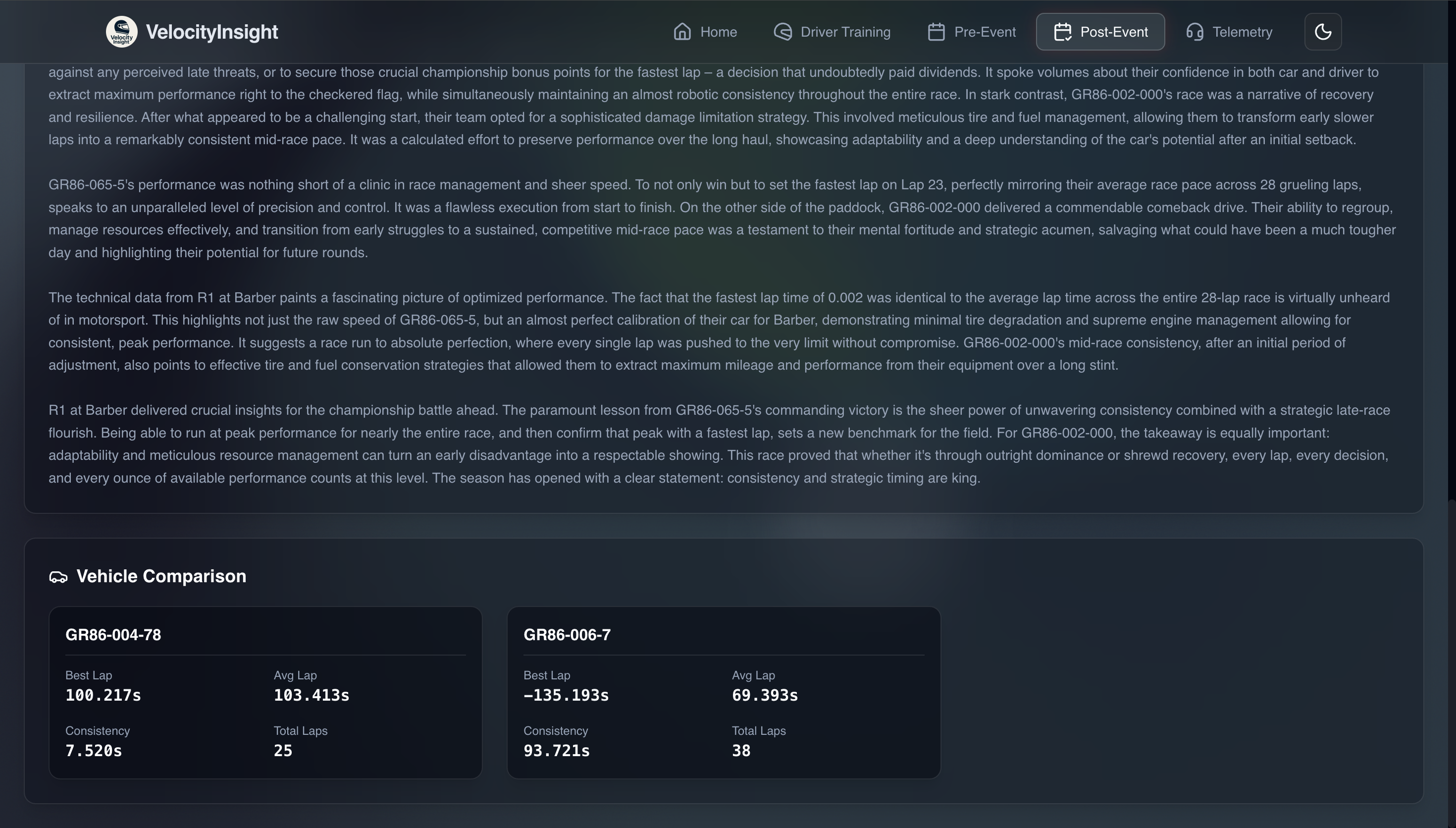Click the -135.193s Best Lap value
The width and height of the screenshot is (1456, 828).
566,695
